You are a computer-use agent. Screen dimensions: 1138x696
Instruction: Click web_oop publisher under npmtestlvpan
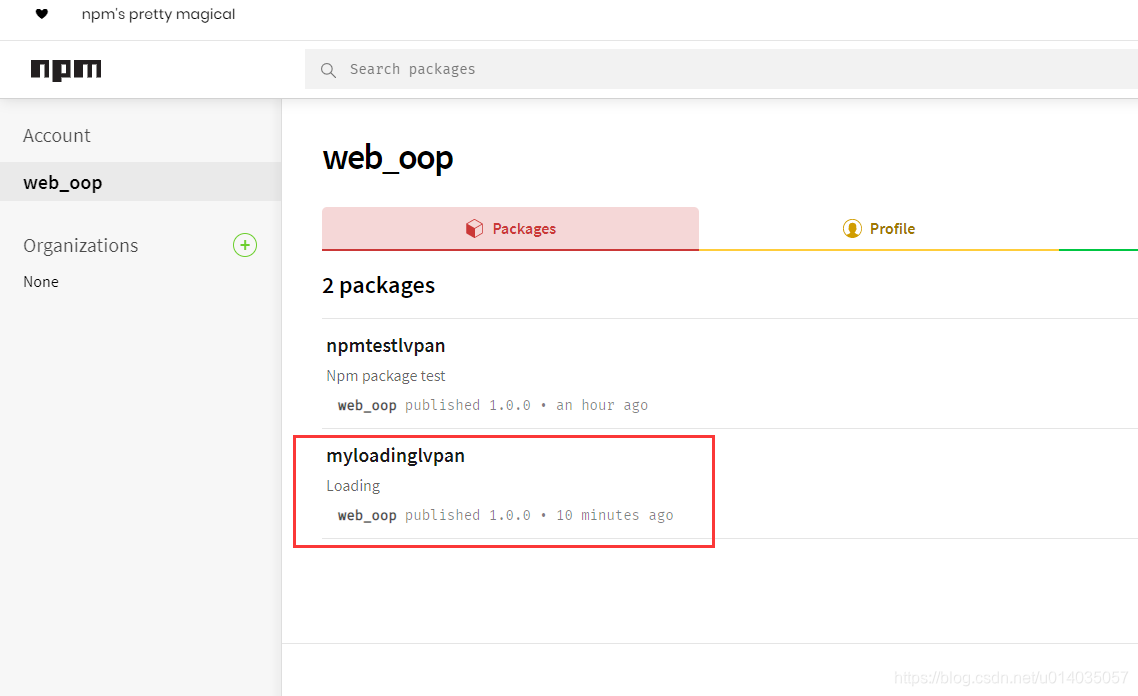pyautogui.click(x=367, y=406)
